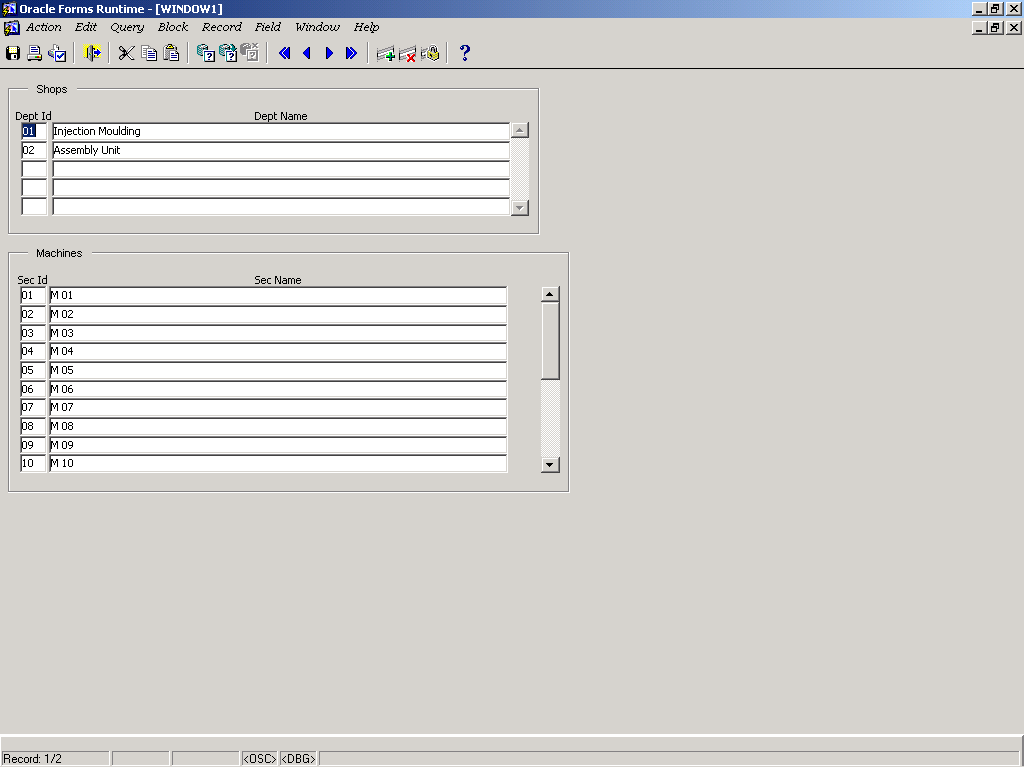Screen dimensions: 1024x768
Task: Click the Remove Record red X icon
Action: point(408,53)
